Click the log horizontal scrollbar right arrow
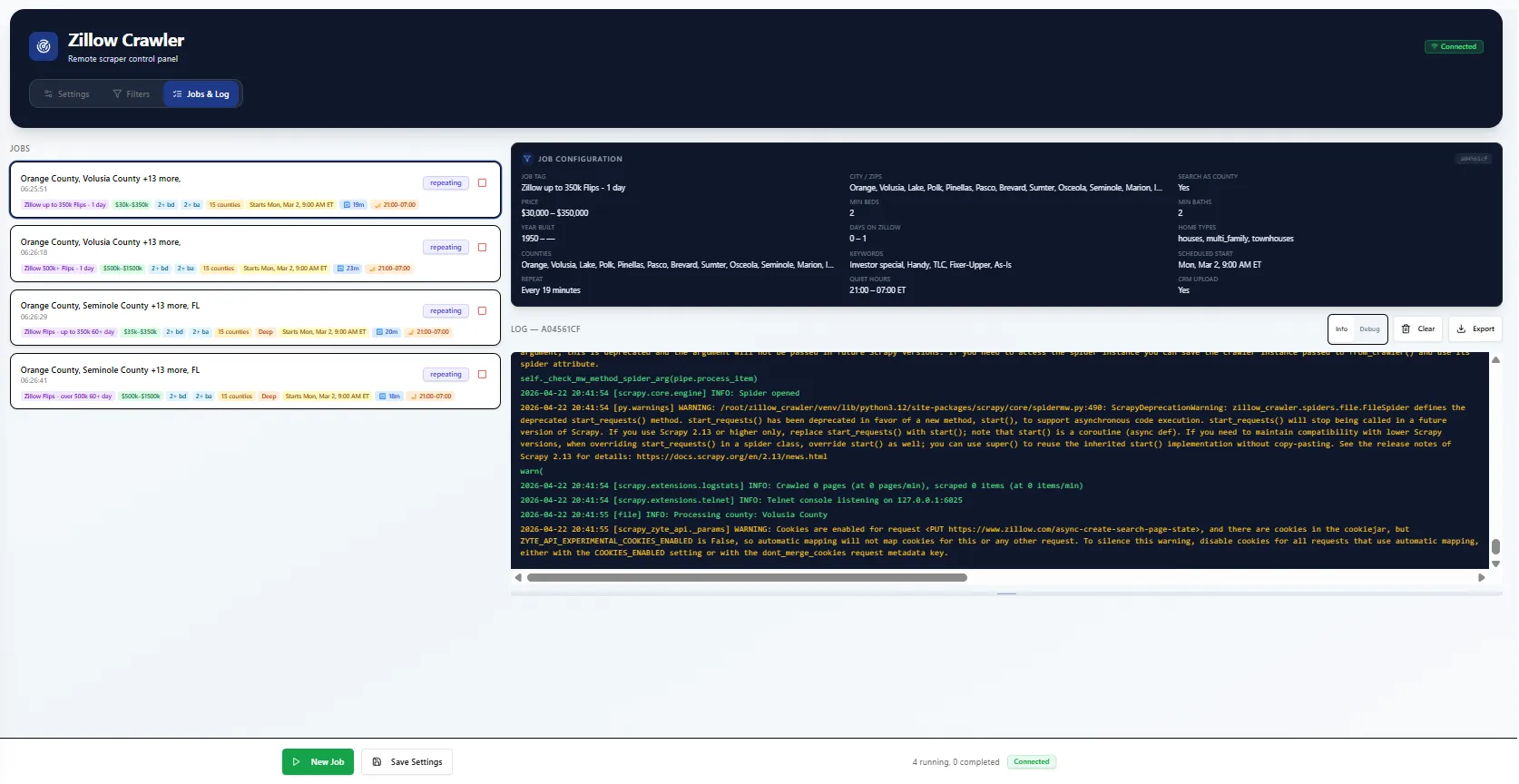 tap(1482, 577)
